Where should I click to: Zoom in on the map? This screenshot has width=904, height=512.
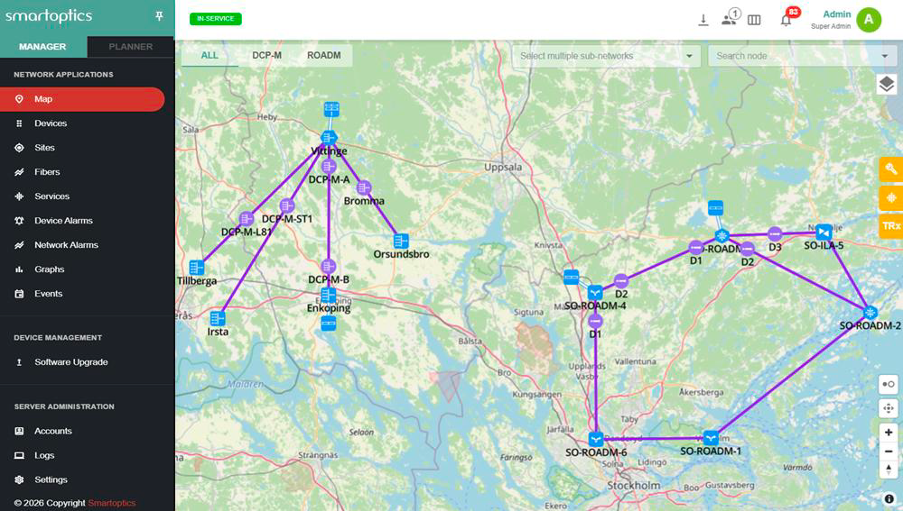coord(888,433)
